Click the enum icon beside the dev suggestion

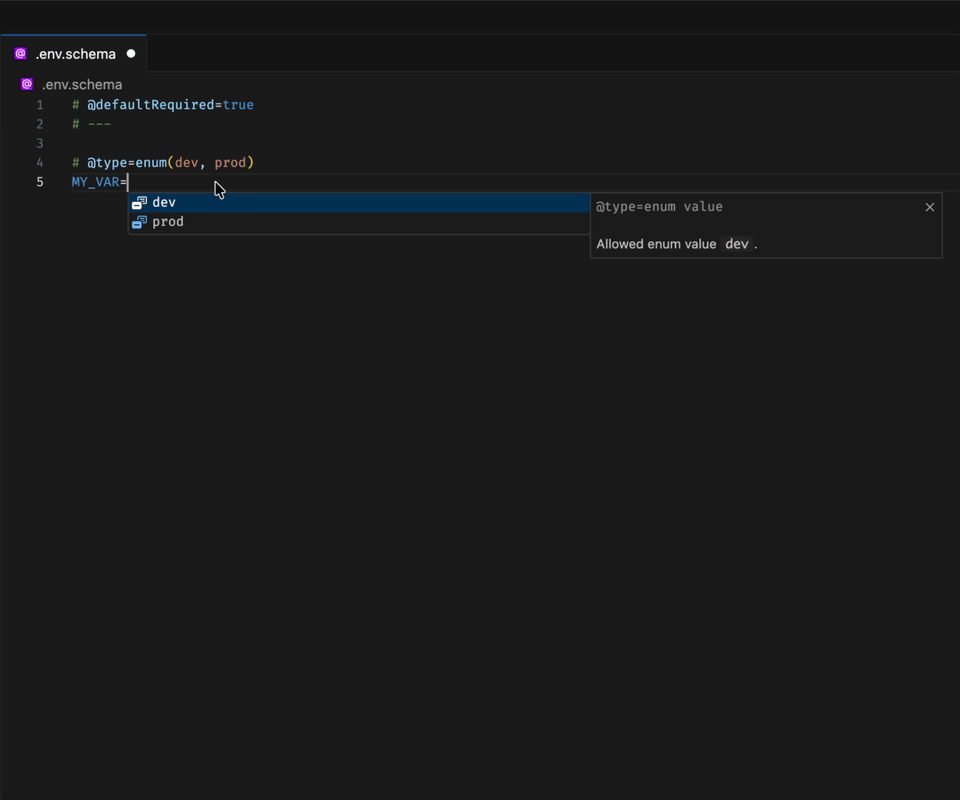coord(140,201)
